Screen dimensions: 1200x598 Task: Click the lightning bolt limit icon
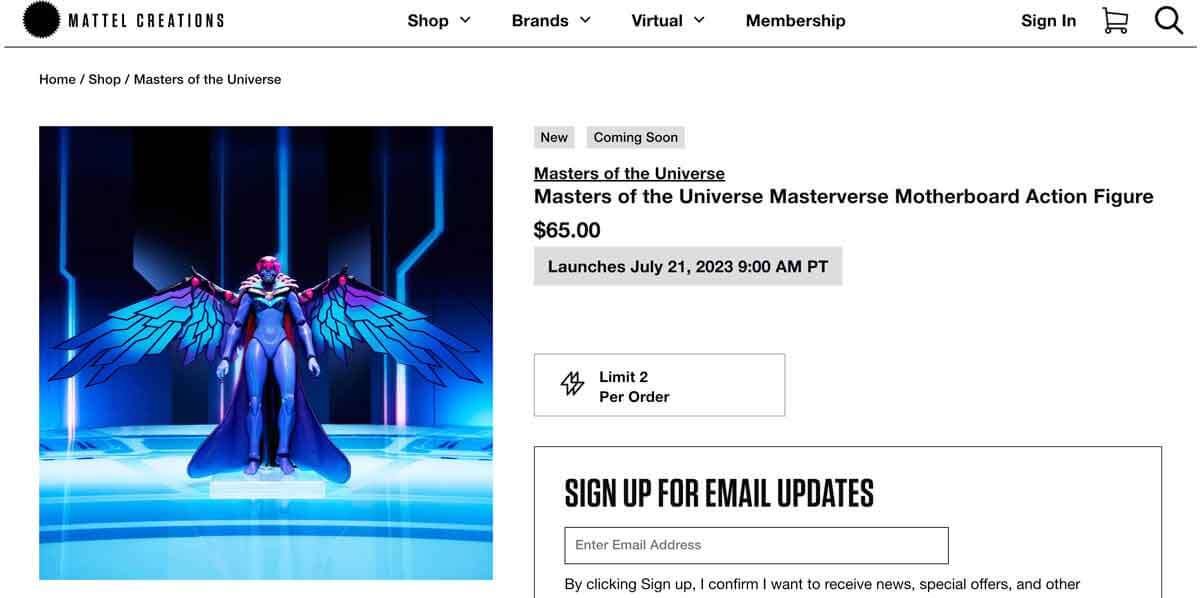point(571,383)
